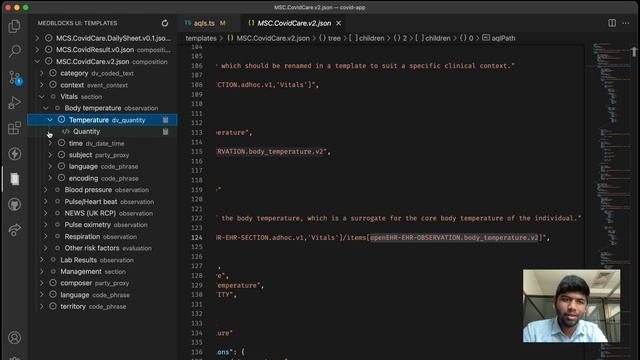Open Source Control view with badge

tap(15, 78)
